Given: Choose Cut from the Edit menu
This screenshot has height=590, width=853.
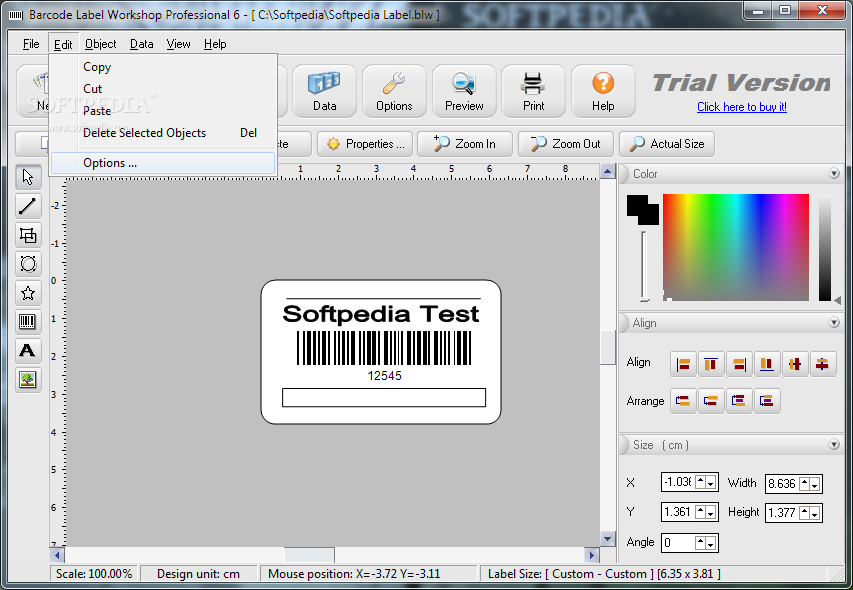Looking at the screenshot, I should point(163,89).
